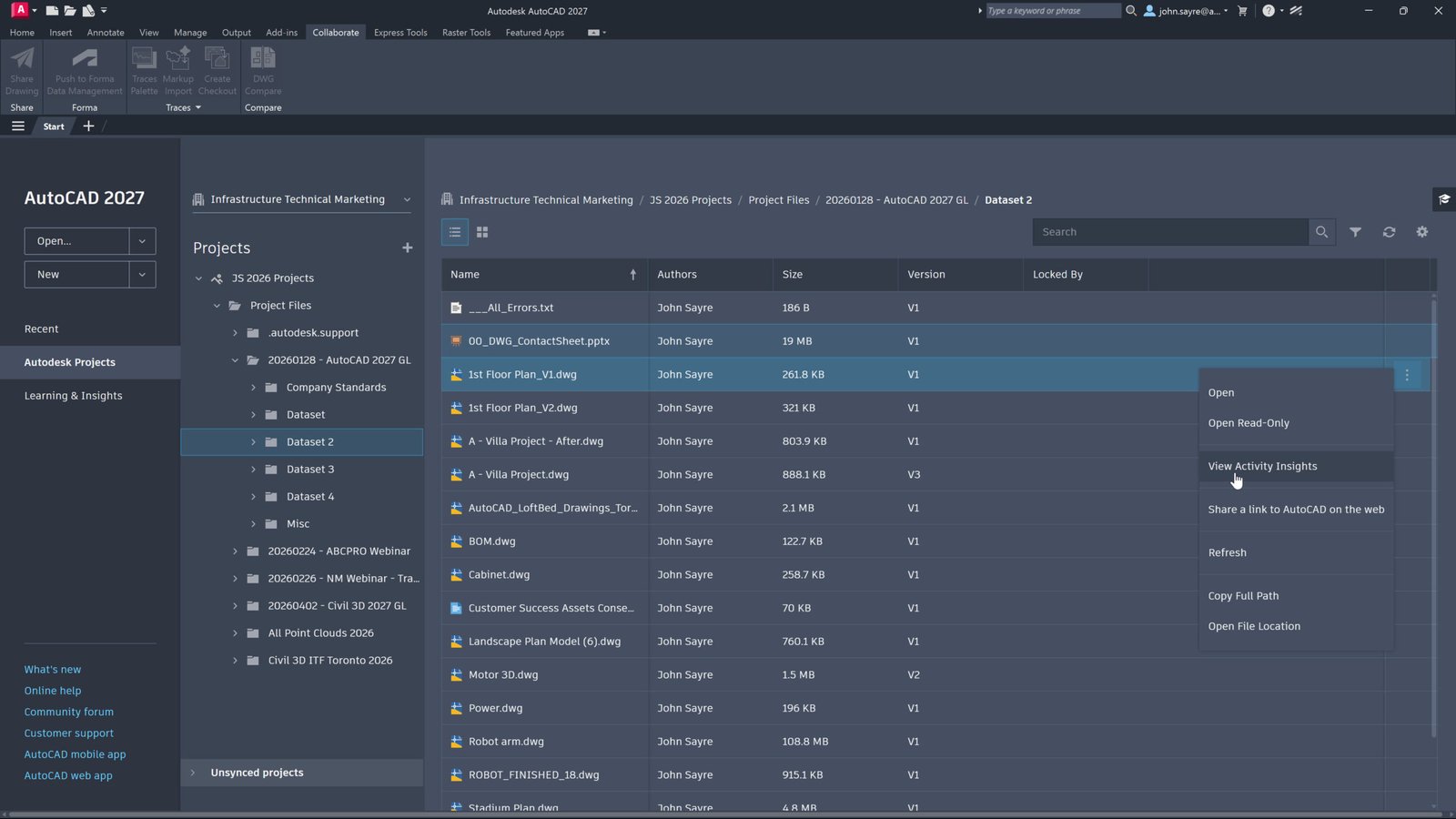
Task: Click the refresh icon near the search bar
Action: click(1389, 232)
